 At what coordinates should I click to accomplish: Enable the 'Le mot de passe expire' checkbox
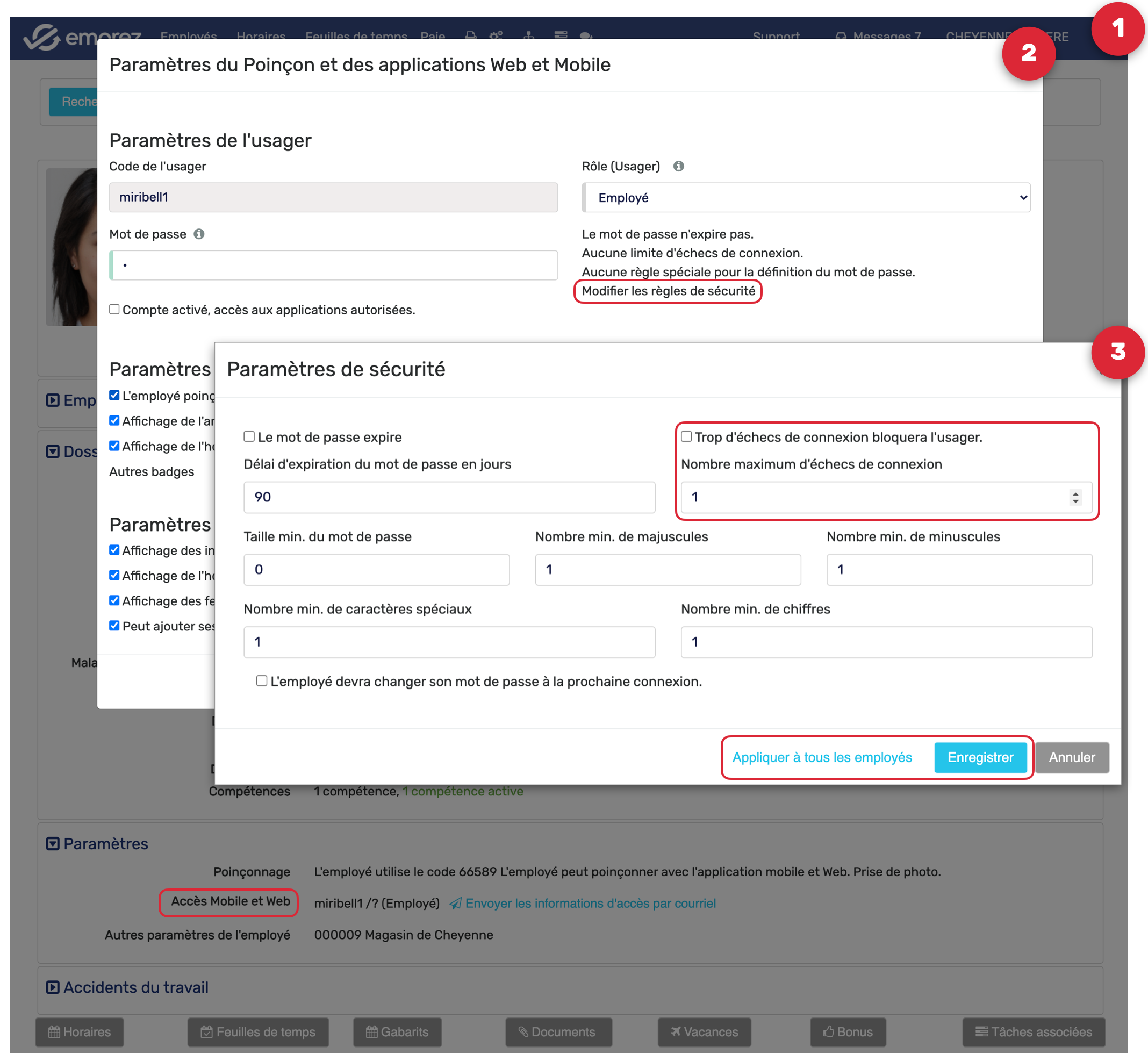[x=250, y=437]
